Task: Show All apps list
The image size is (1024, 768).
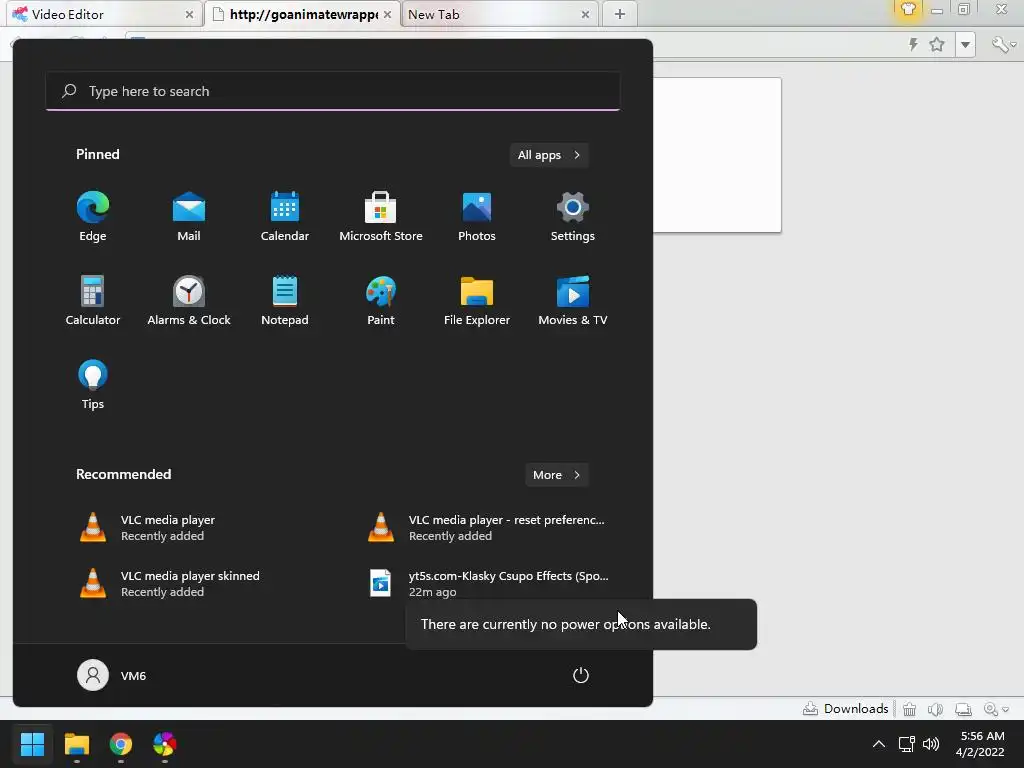Action: point(549,155)
